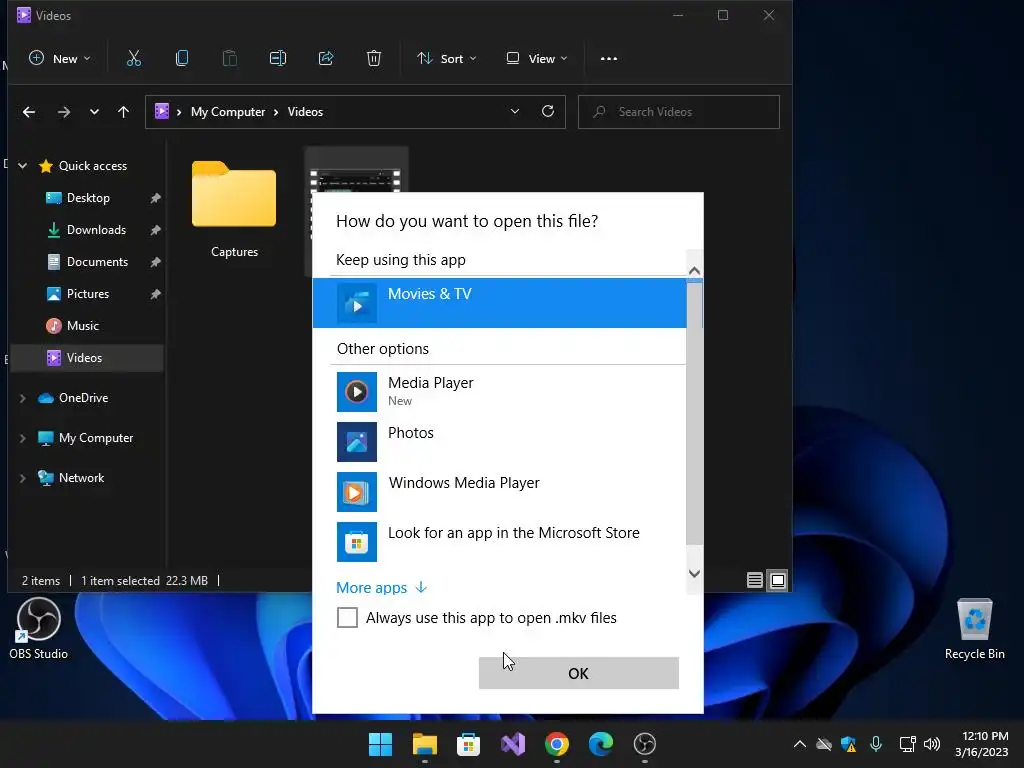Click dialog scrollbar down arrow

tap(694, 573)
